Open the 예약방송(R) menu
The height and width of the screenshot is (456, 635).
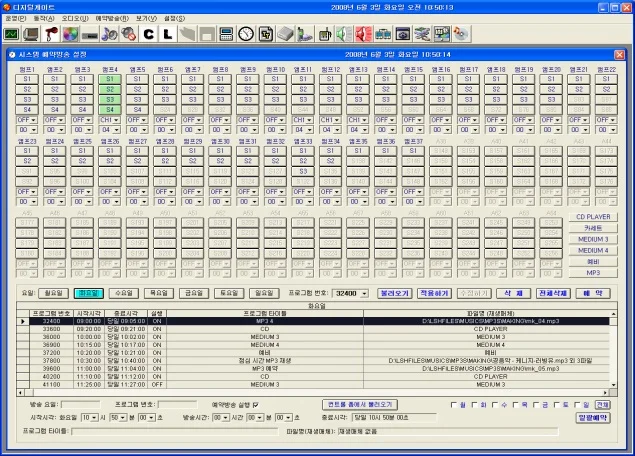coord(112,18)
